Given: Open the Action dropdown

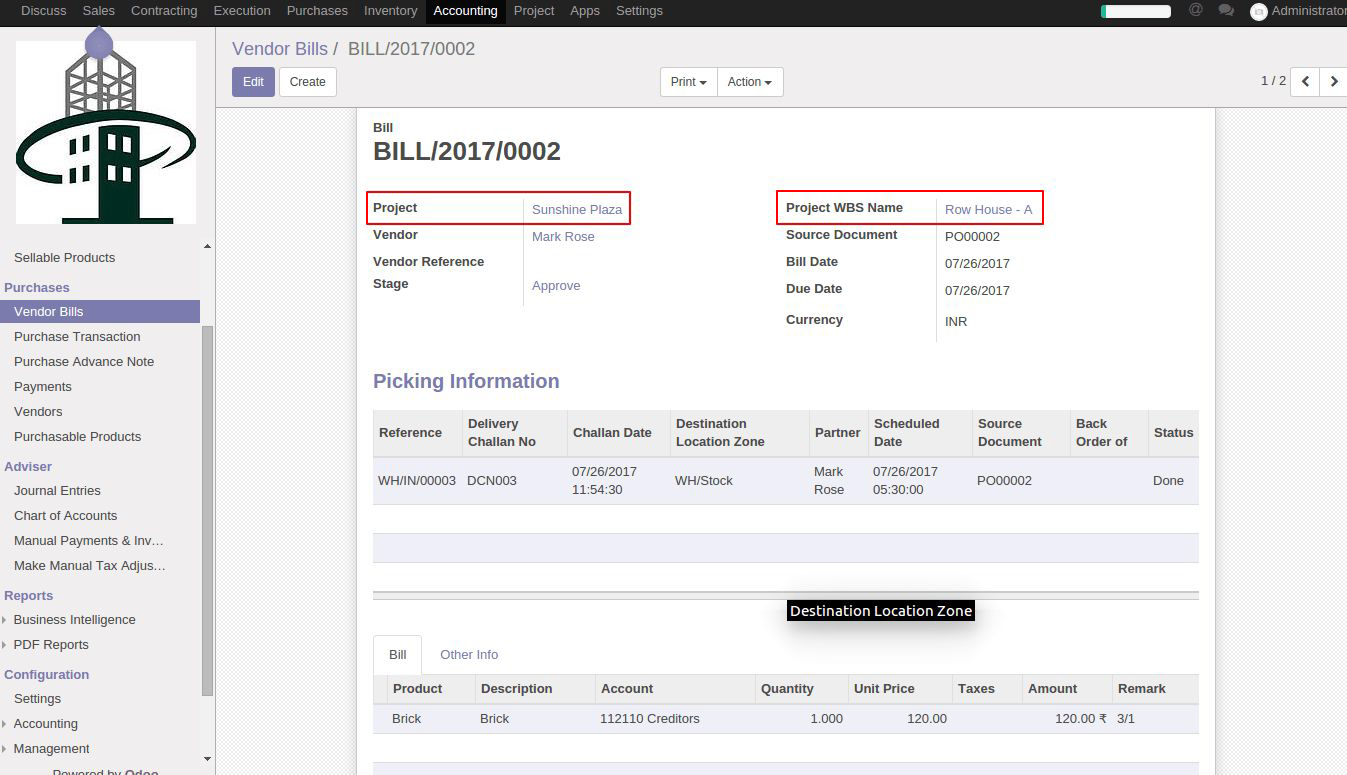Looking at the screenshot, I should coord(749,82).
